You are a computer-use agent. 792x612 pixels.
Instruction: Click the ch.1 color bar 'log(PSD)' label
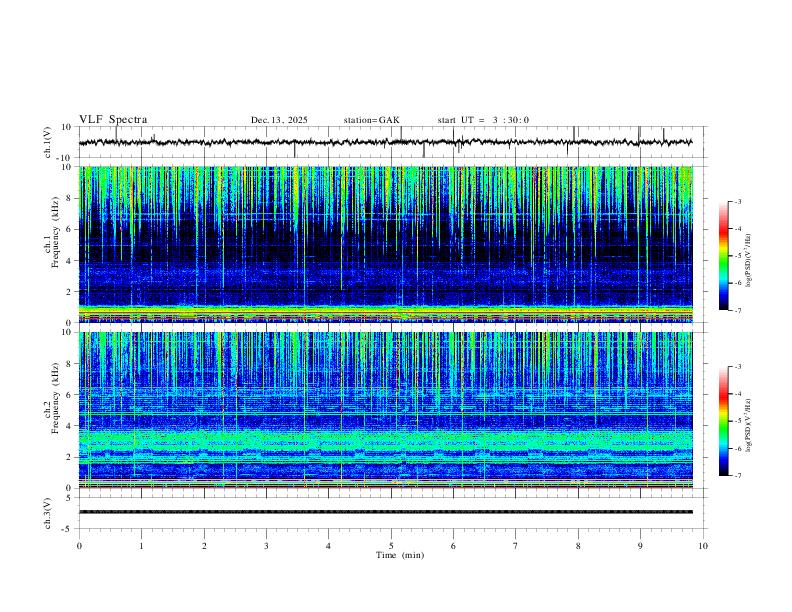pyautogui.click(x=749, y=261)
